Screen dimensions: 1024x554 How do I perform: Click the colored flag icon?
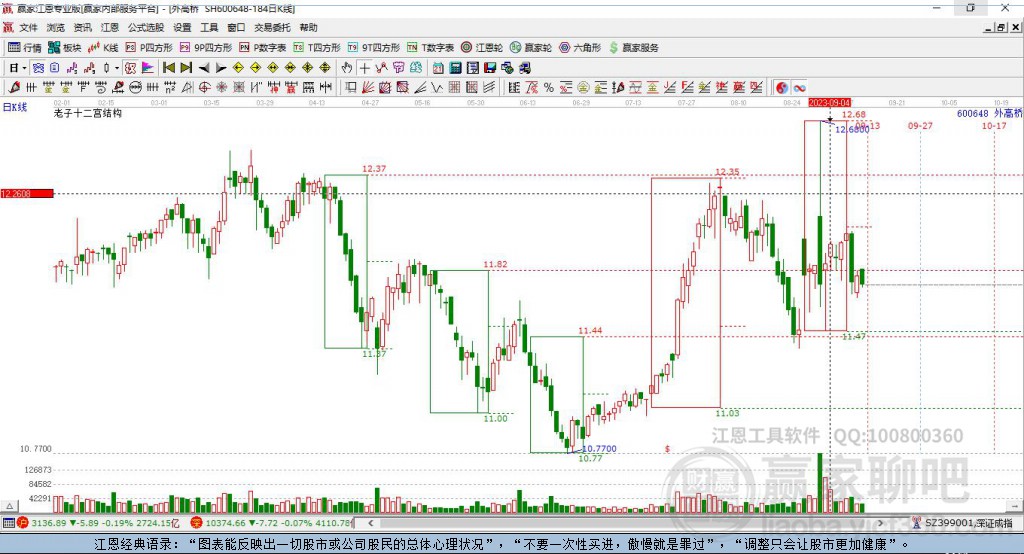click(x=148, y=68)
